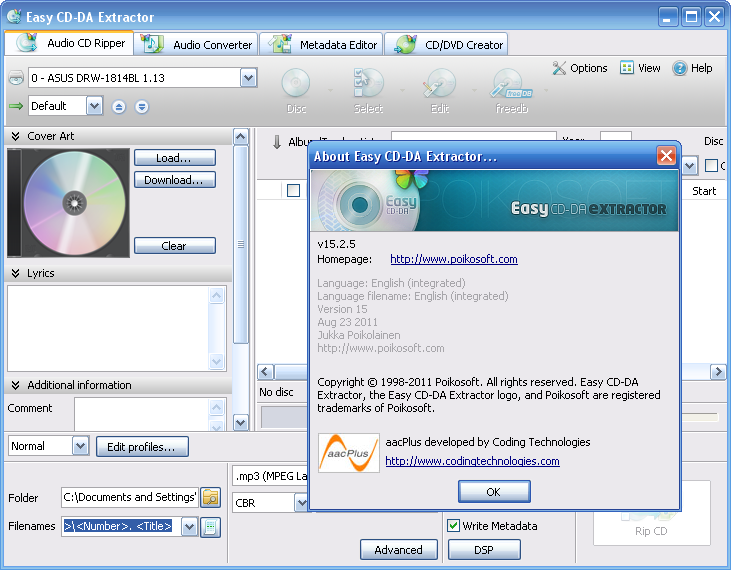The width and height of the screenshot is (731, 570).
Task: Switch to the Audio Converter tab
Action: pos(196,45)
